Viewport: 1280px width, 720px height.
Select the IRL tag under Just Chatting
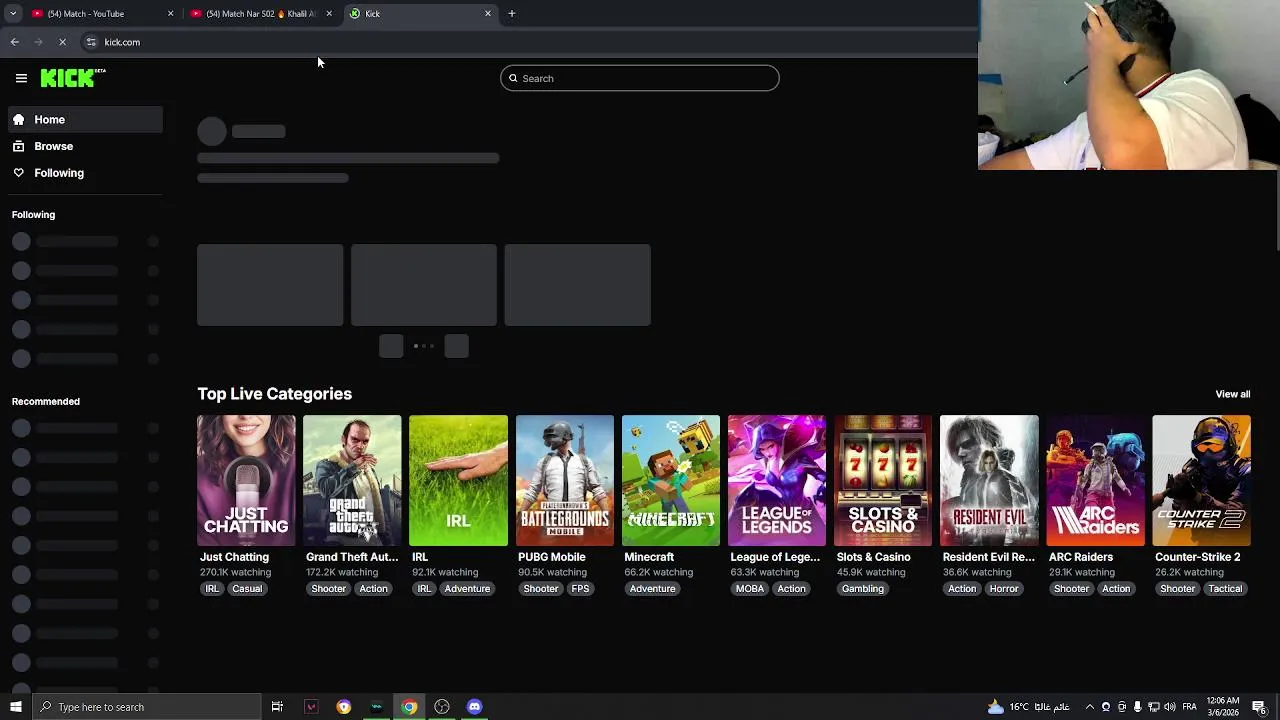pos(212,589)
